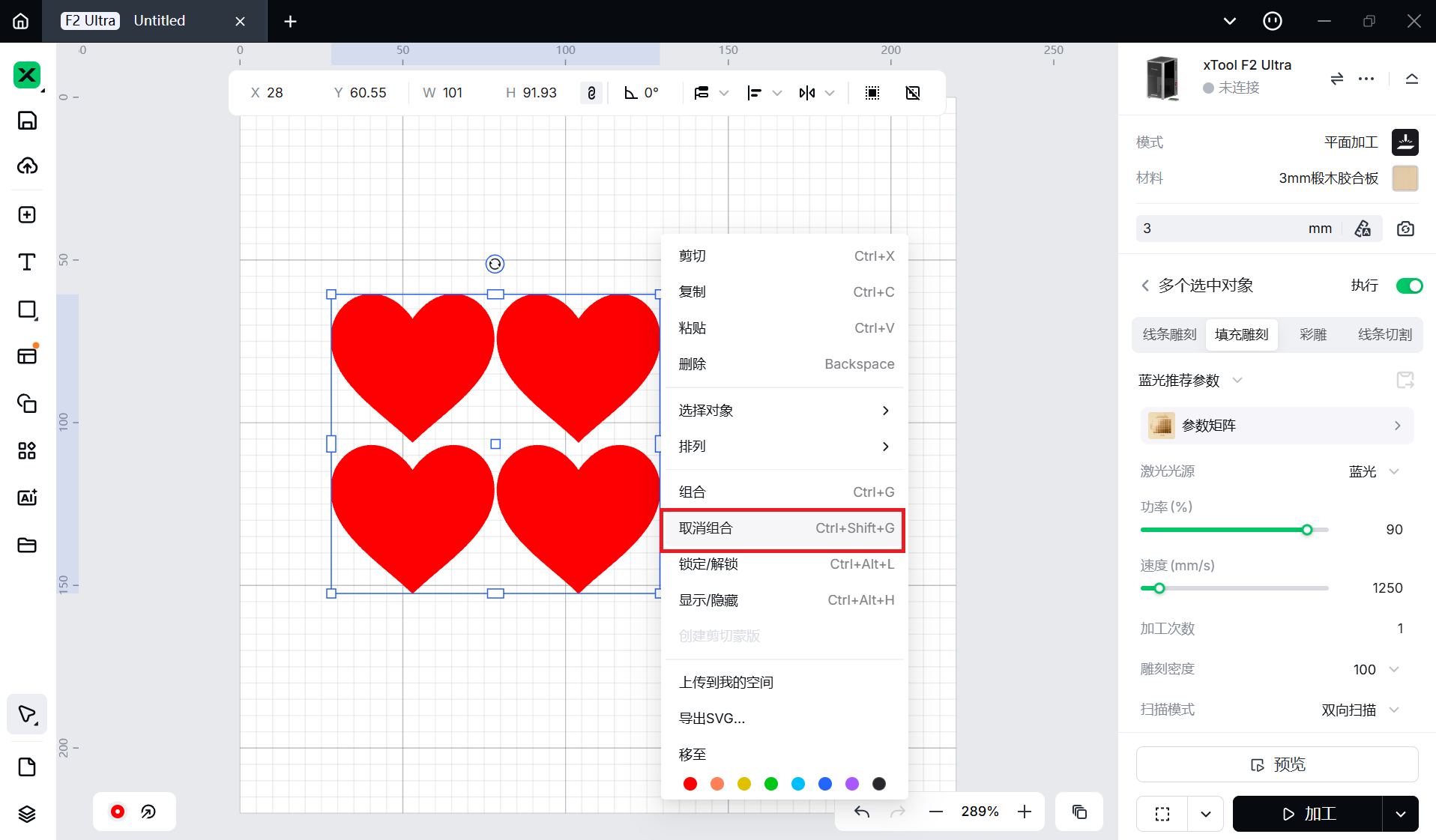Click the material thickness input field
The height and width of the screenshot is (840, 1436).
pos(1222,229)
